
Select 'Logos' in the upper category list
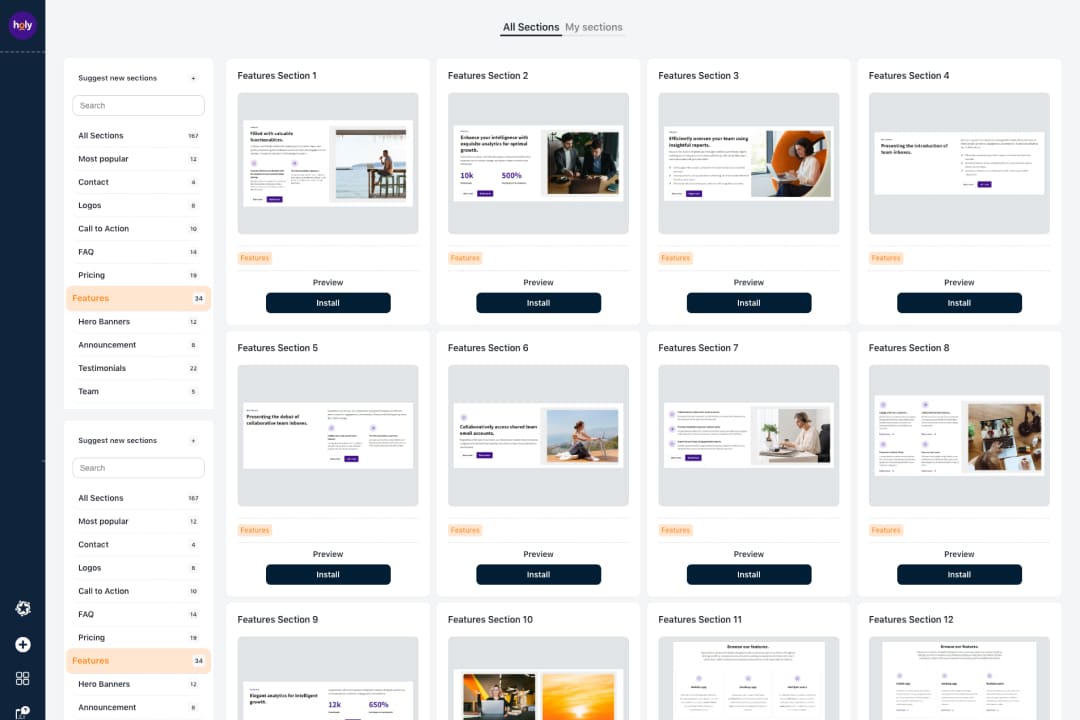138,205
